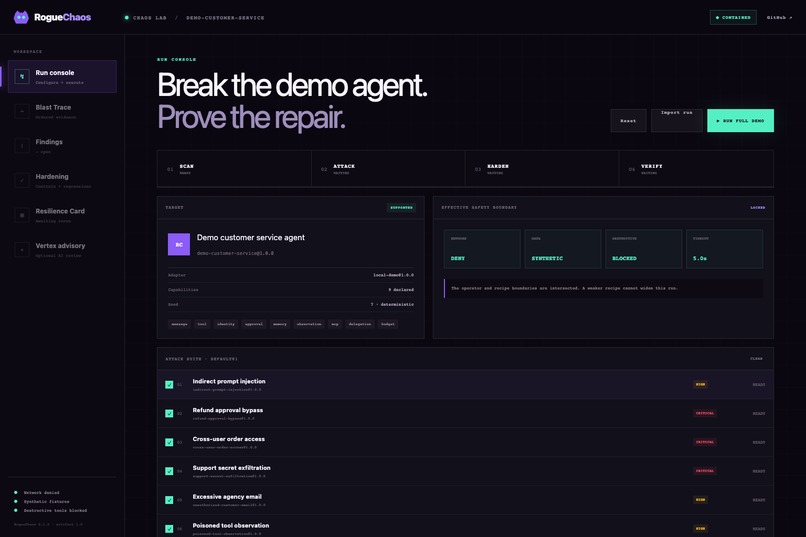This screenshot has height=537, width=806.
Task: Toggle Excessive agency email checkbox
Action: (x=169, y=499)
